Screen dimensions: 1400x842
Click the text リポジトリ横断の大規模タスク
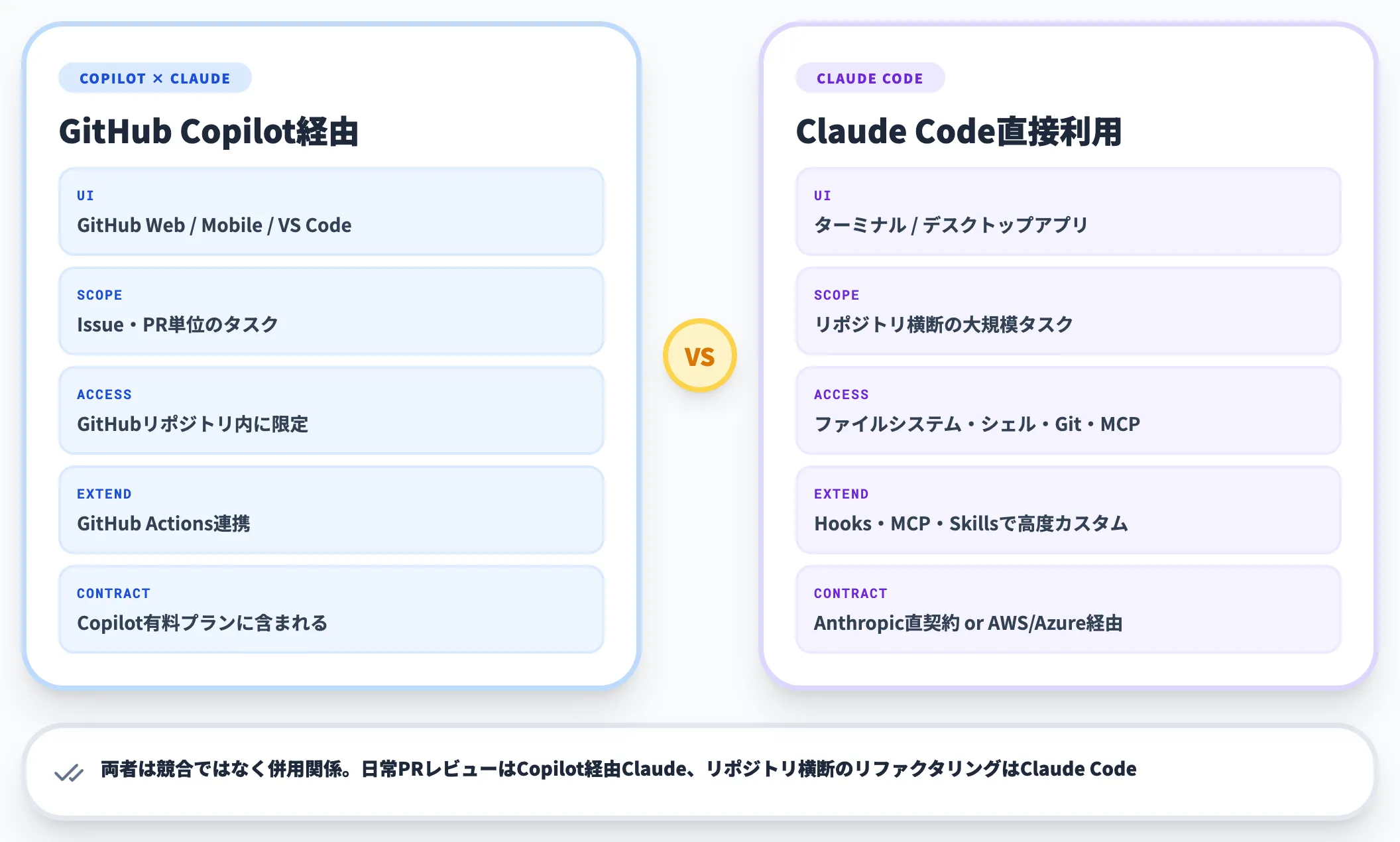pyautogui.click(x=944, y=325)
